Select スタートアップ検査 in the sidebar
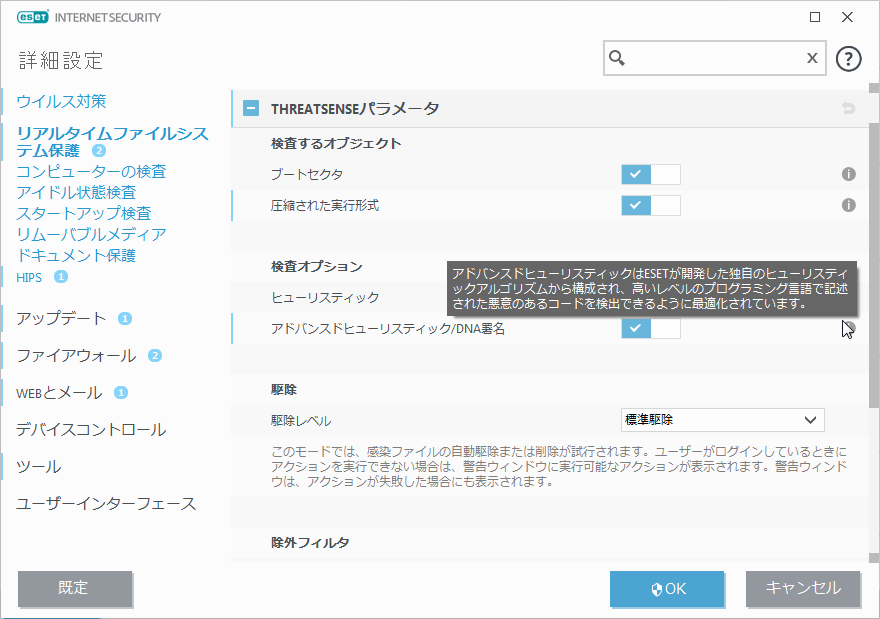 (84, 213)
